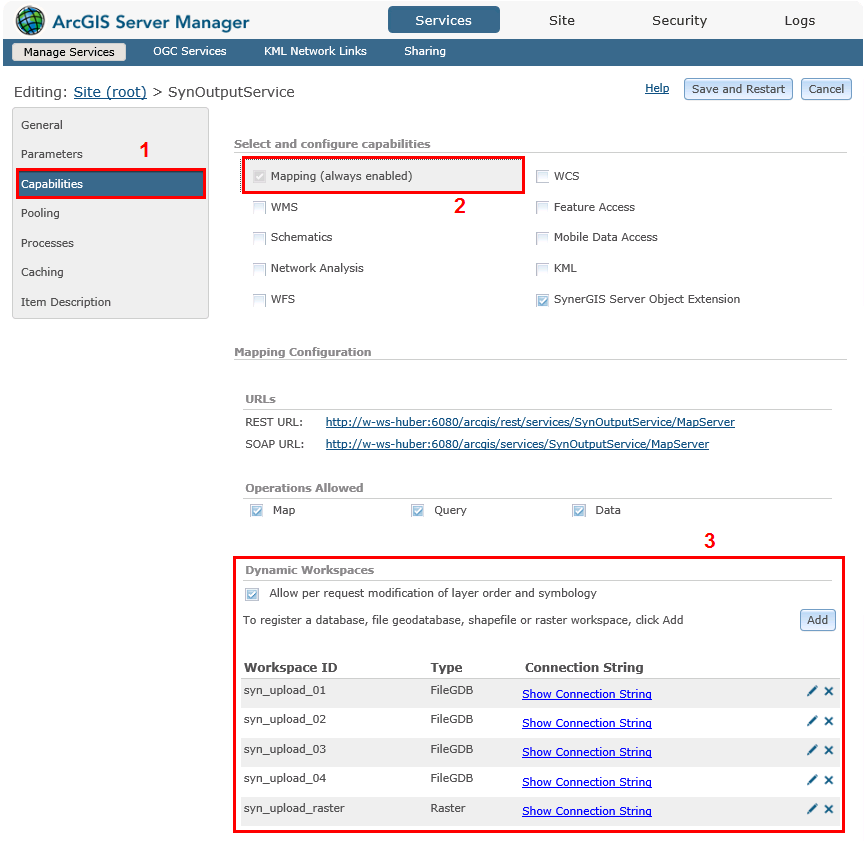
Task: Click the ArcGIS Server Manager globe logo
Action: coord(27,20)
